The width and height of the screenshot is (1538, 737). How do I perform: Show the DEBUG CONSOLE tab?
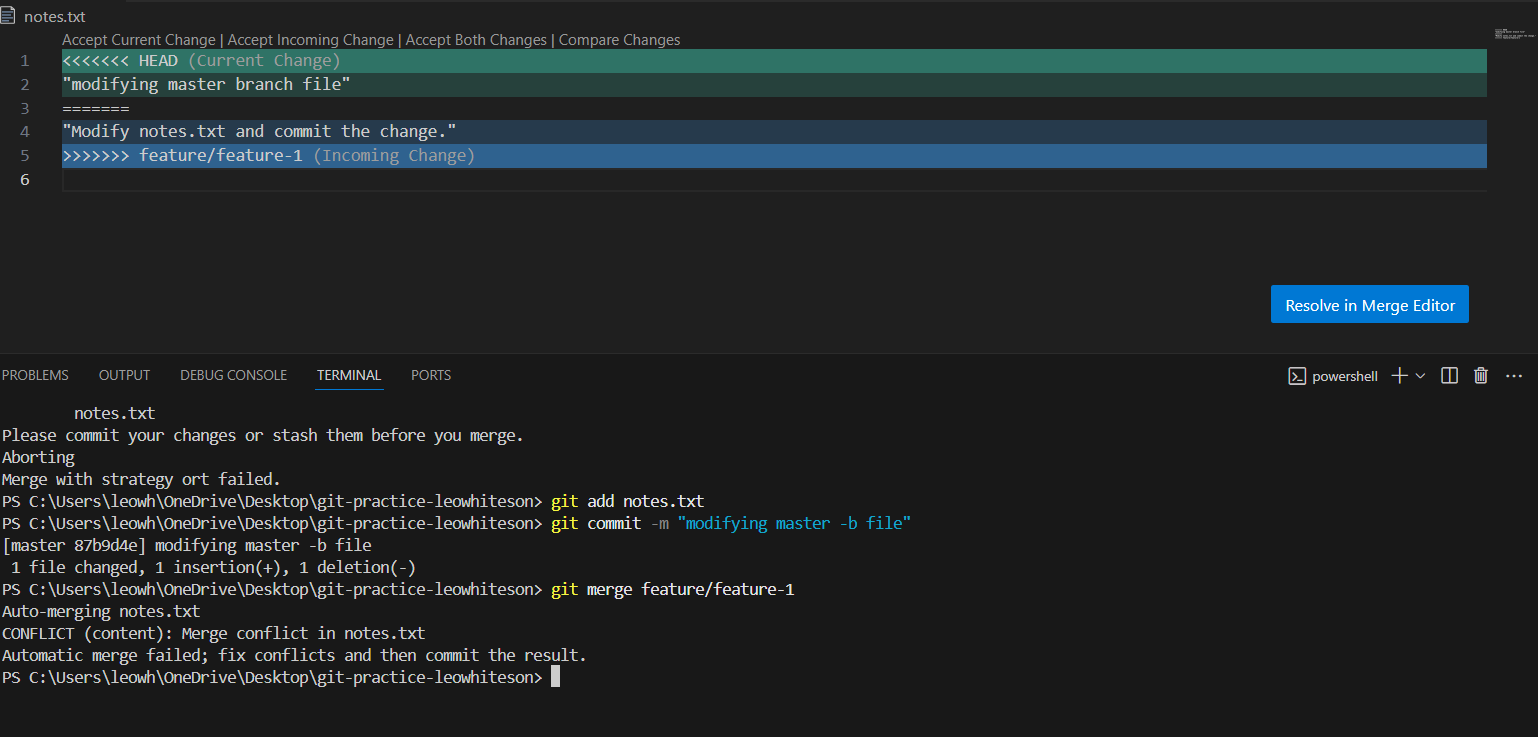tap(233, 375)
